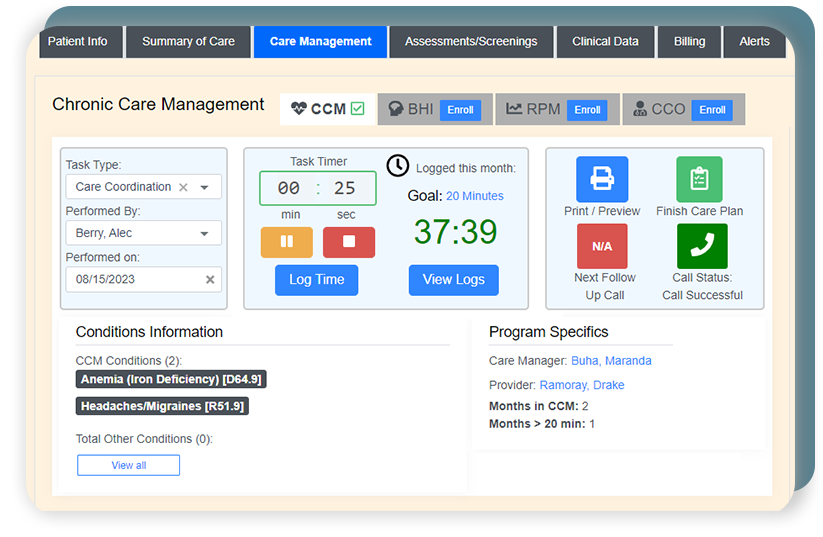823x537 pixels.
Task: Enroll the patient in CCO
Action: (x=712, y=110)
